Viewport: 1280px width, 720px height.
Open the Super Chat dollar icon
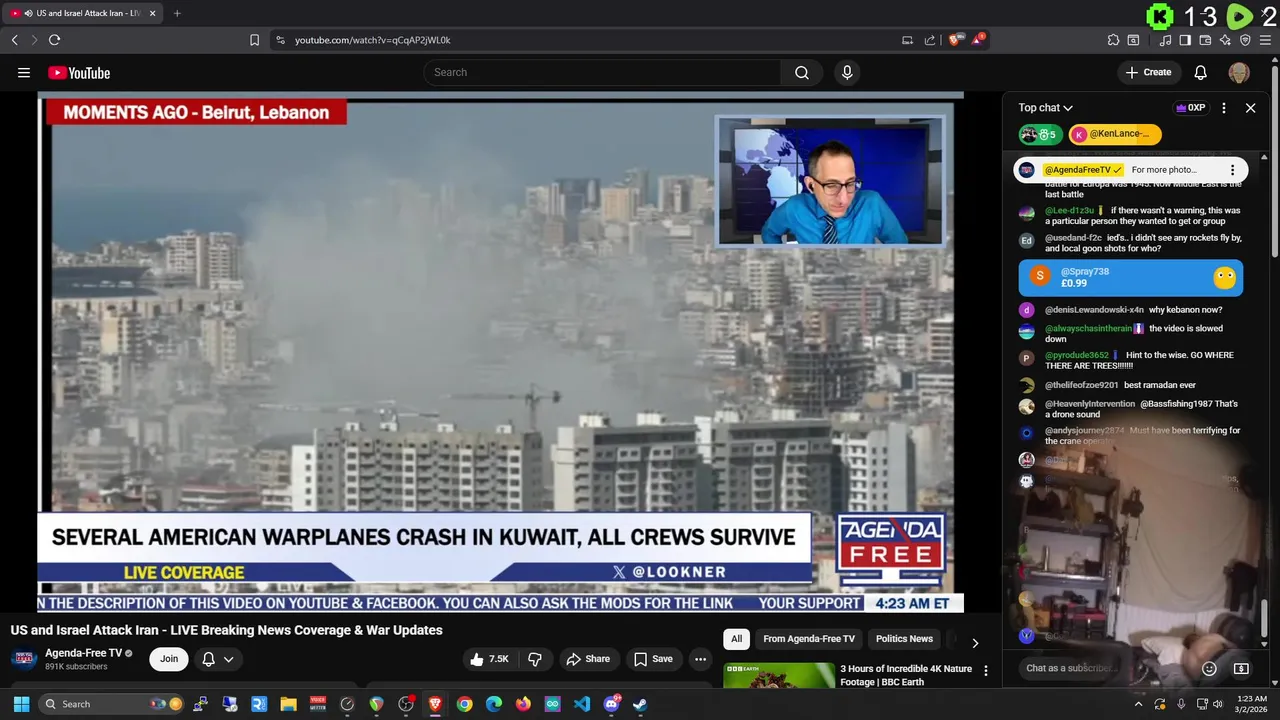[x=1241, y=668]
